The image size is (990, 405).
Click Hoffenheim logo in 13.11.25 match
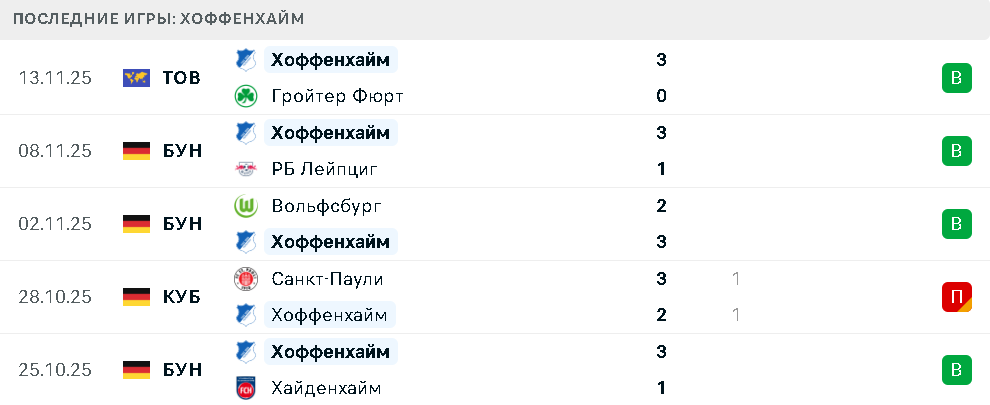(245, 60)
